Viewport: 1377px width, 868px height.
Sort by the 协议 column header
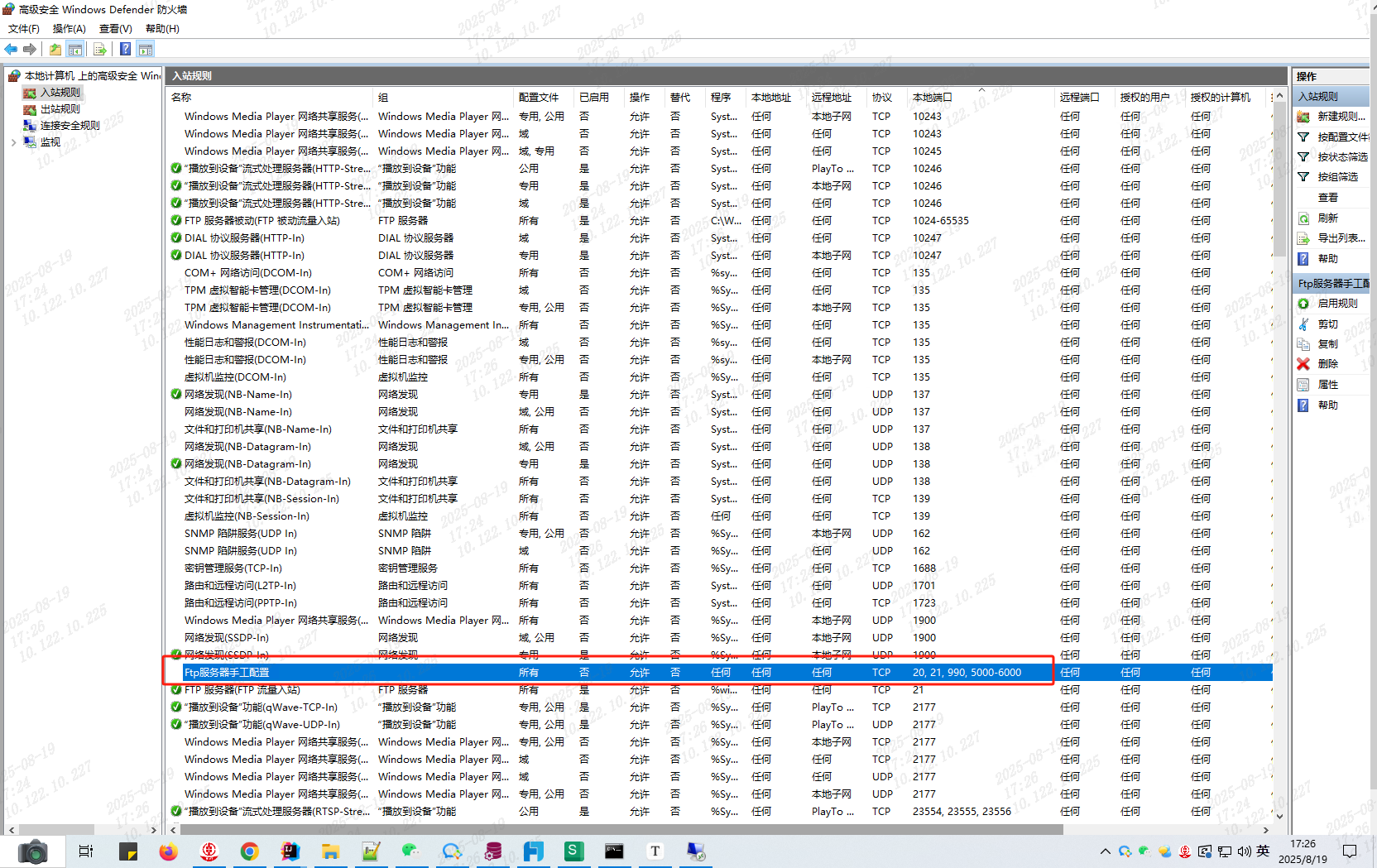(887, 98)
